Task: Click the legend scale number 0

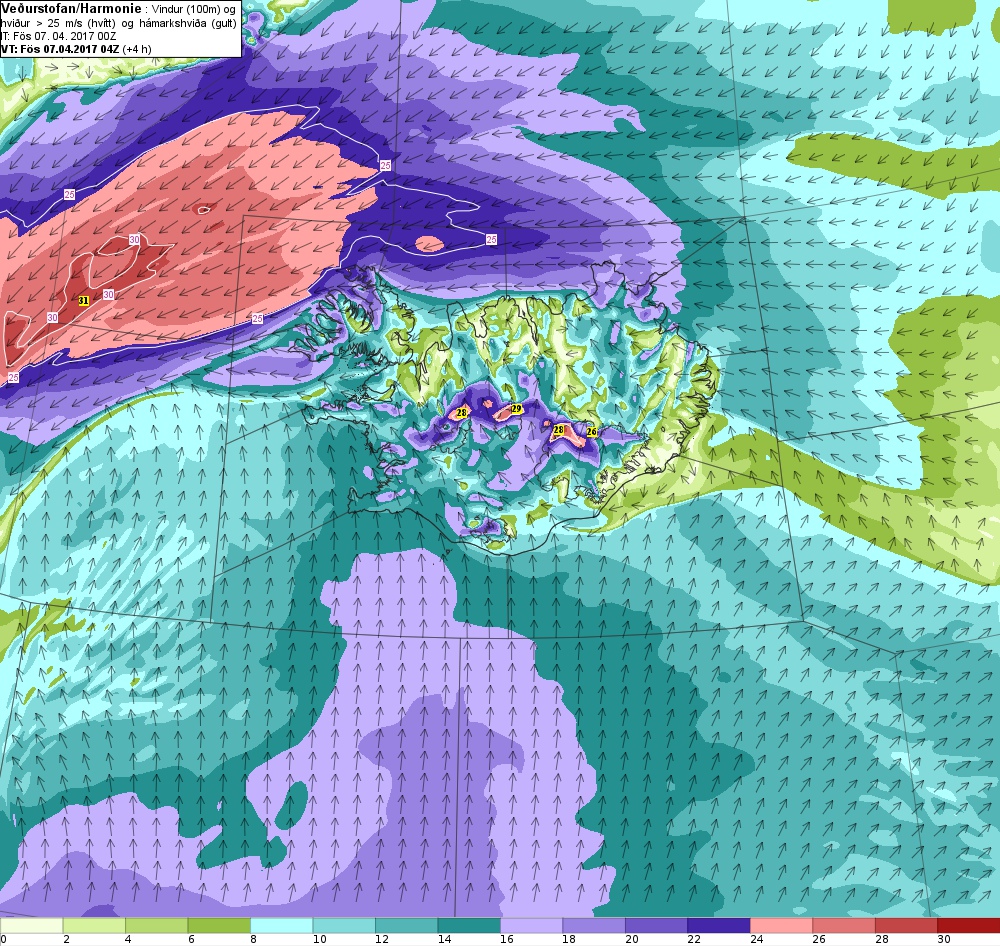Action: (x=4, y=939)
